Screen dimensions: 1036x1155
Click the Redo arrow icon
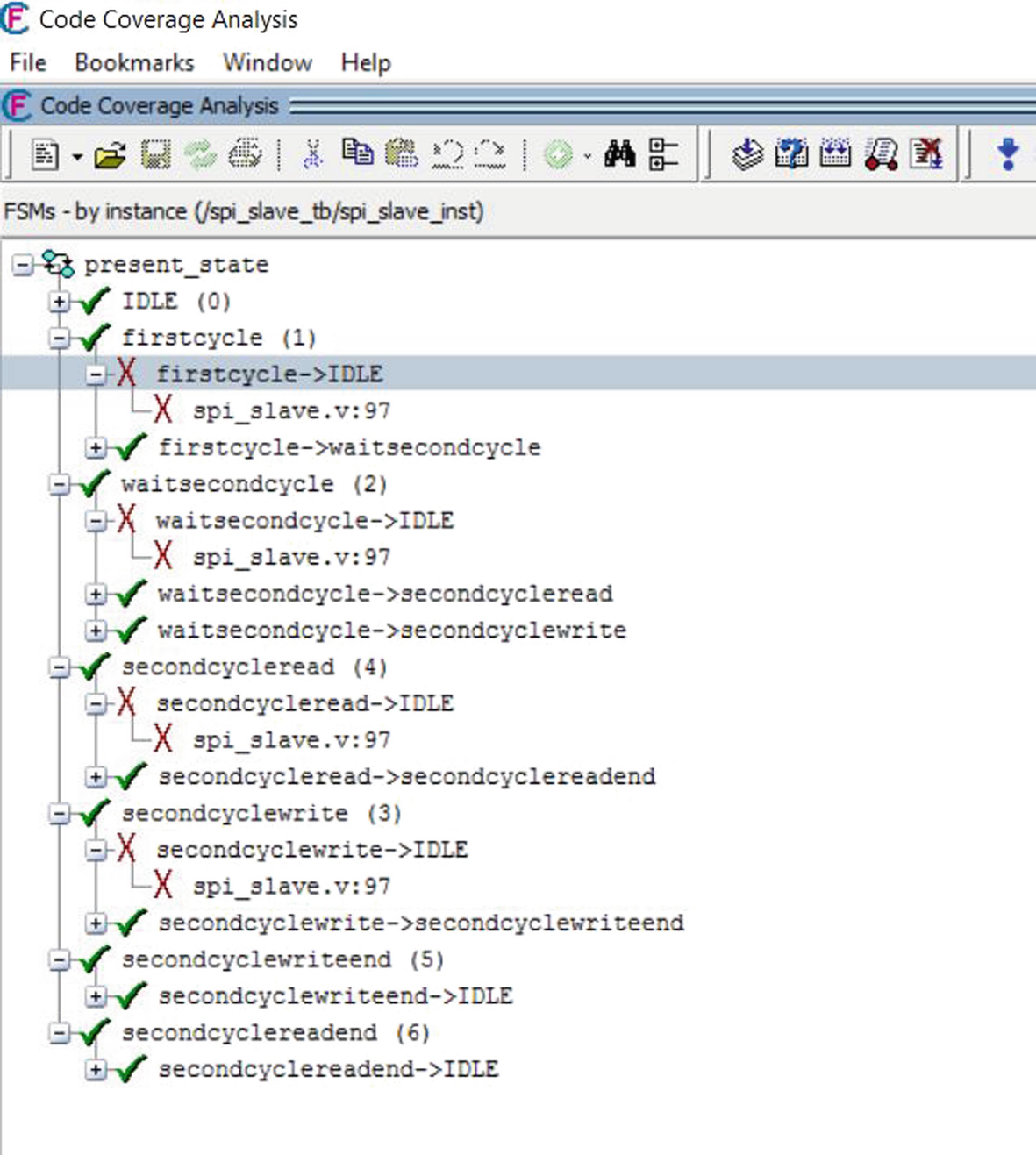point(490,155)
